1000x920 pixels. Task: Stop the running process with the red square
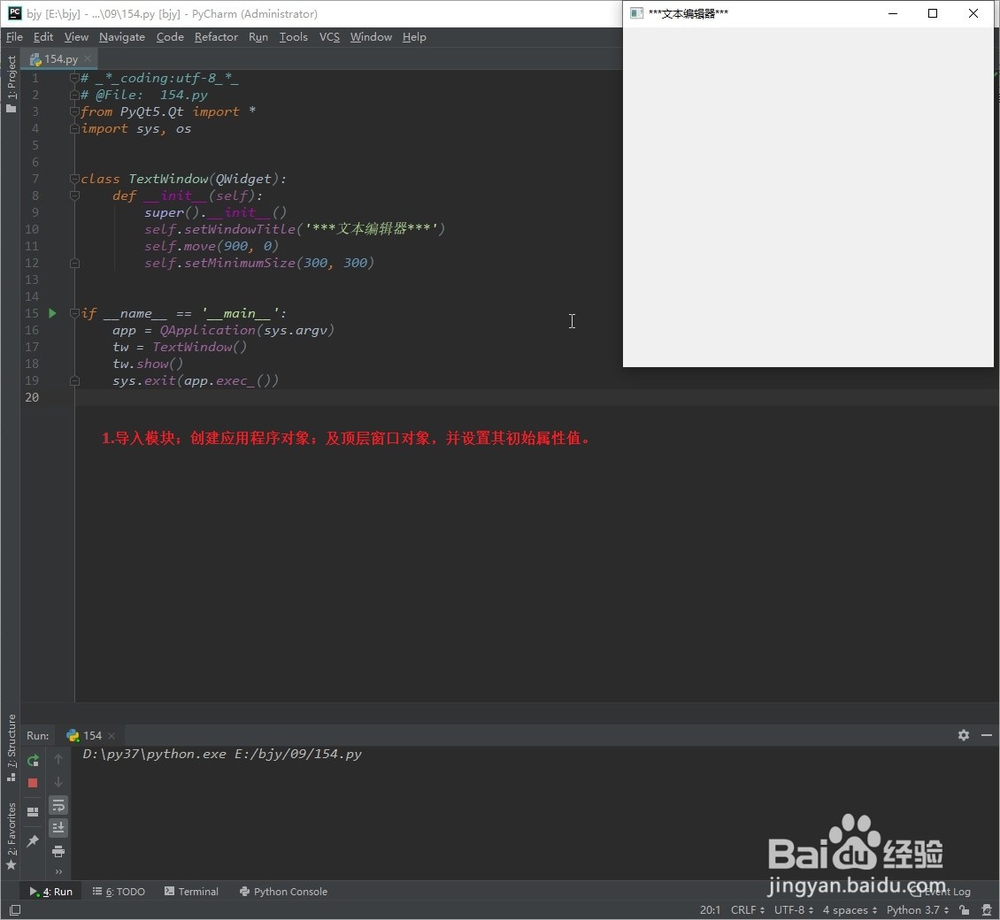pos(33,783)
